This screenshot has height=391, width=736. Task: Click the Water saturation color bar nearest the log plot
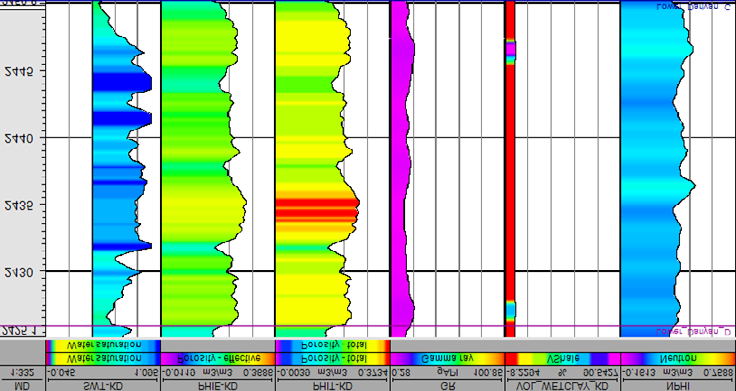103,345
